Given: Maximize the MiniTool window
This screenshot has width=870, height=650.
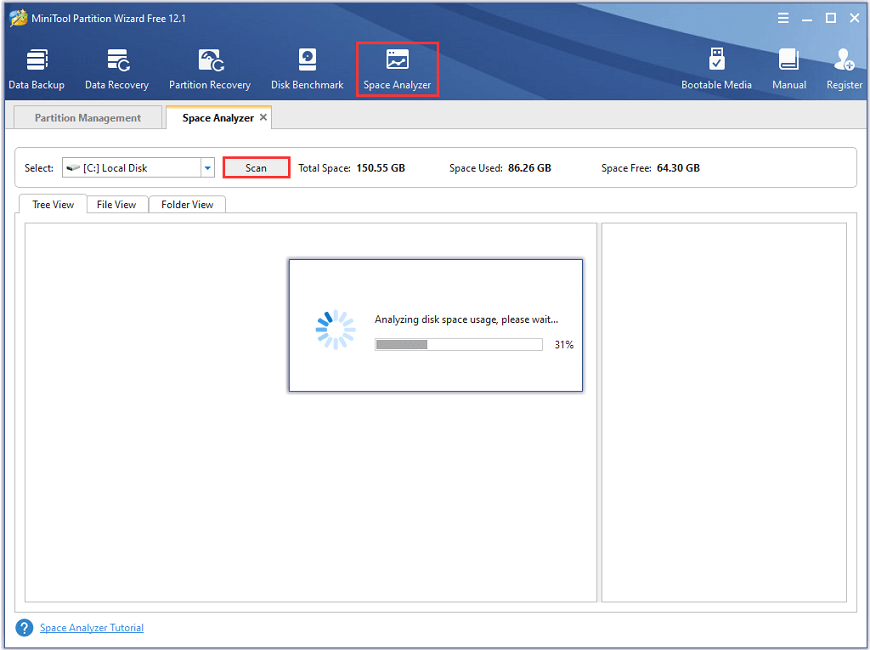Looking at the screenshot, I should point(831,18).
